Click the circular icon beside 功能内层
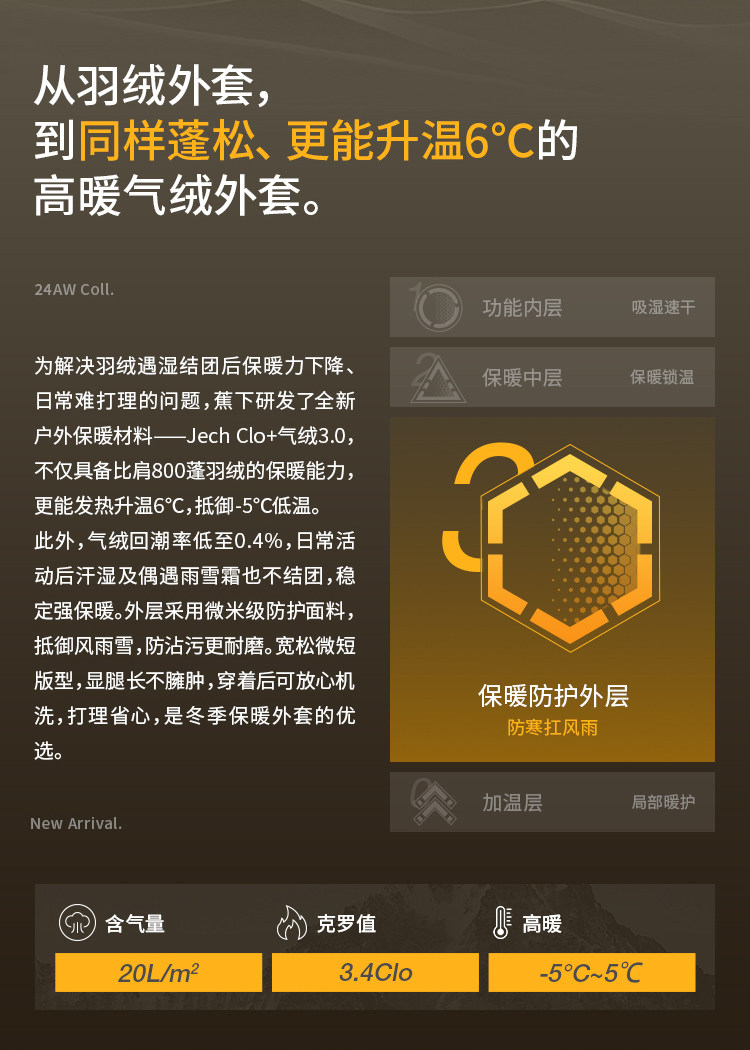This screenshot has height=1050, width=750. coord(438,307)
